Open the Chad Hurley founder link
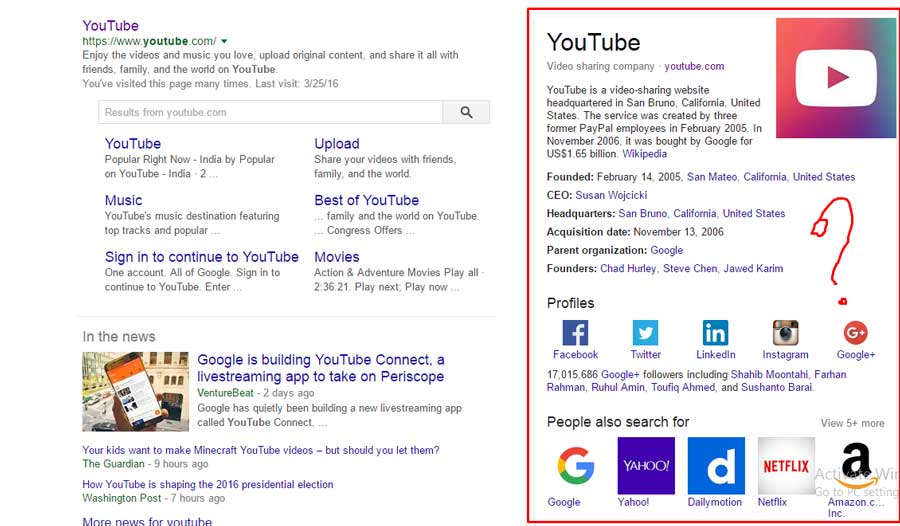900x526 pixels. click(628, 269)
